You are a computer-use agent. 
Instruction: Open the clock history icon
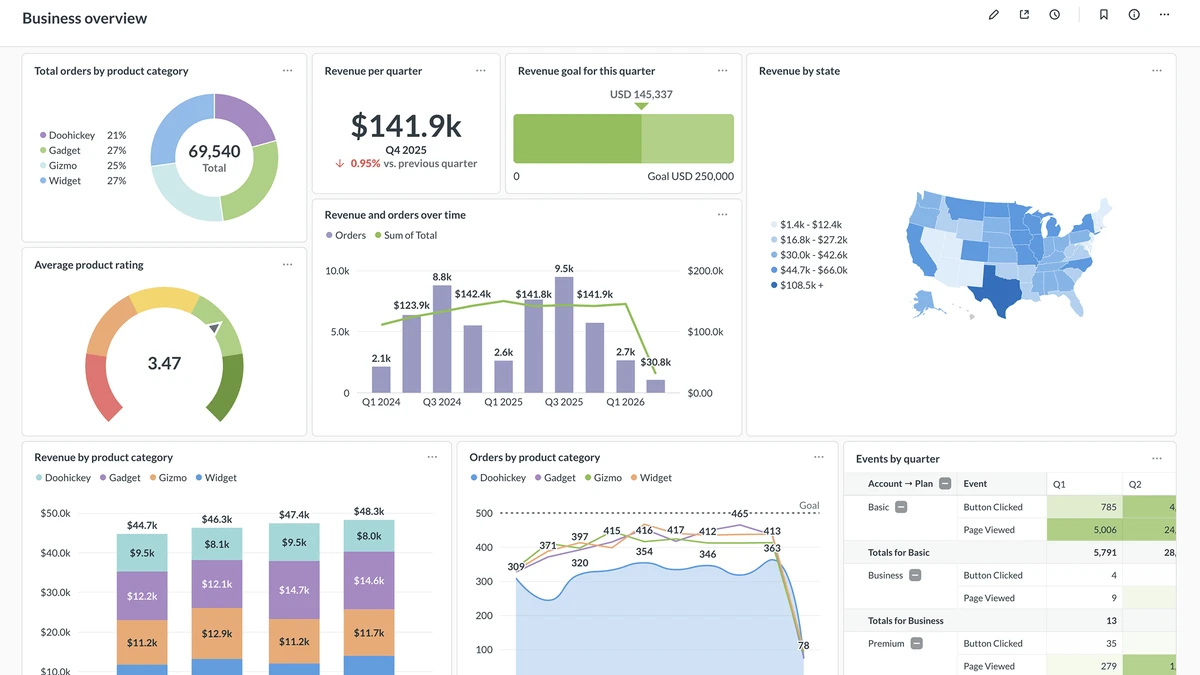(x=1055, y=15)
